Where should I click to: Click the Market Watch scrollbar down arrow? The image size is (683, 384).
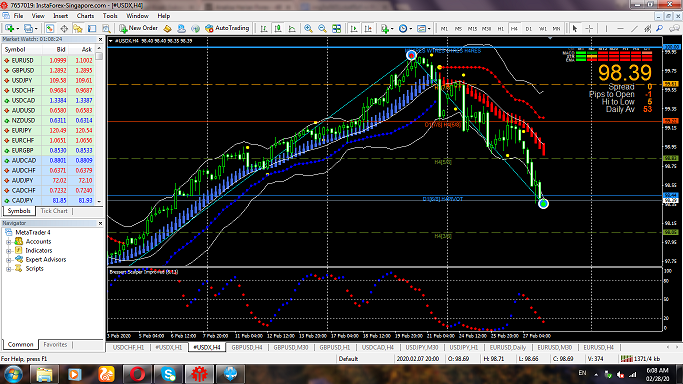pyautogui.click(x=99, y=201)
